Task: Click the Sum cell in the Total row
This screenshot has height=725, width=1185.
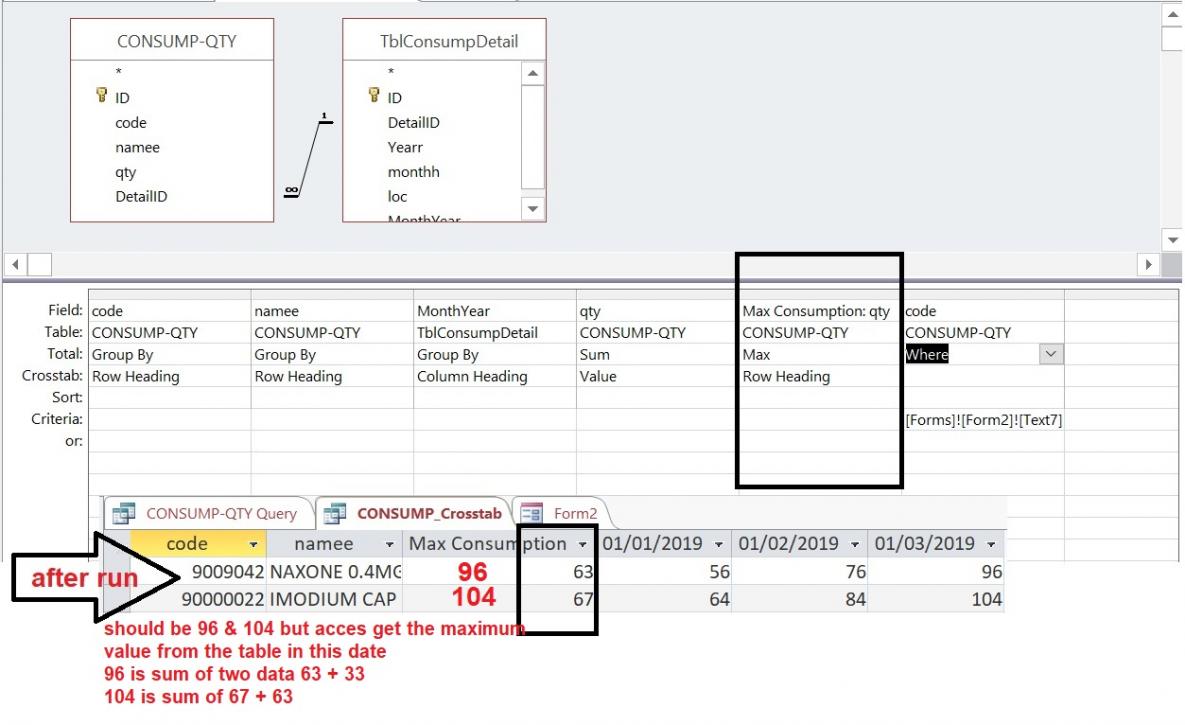Action: tap(657, 355)
